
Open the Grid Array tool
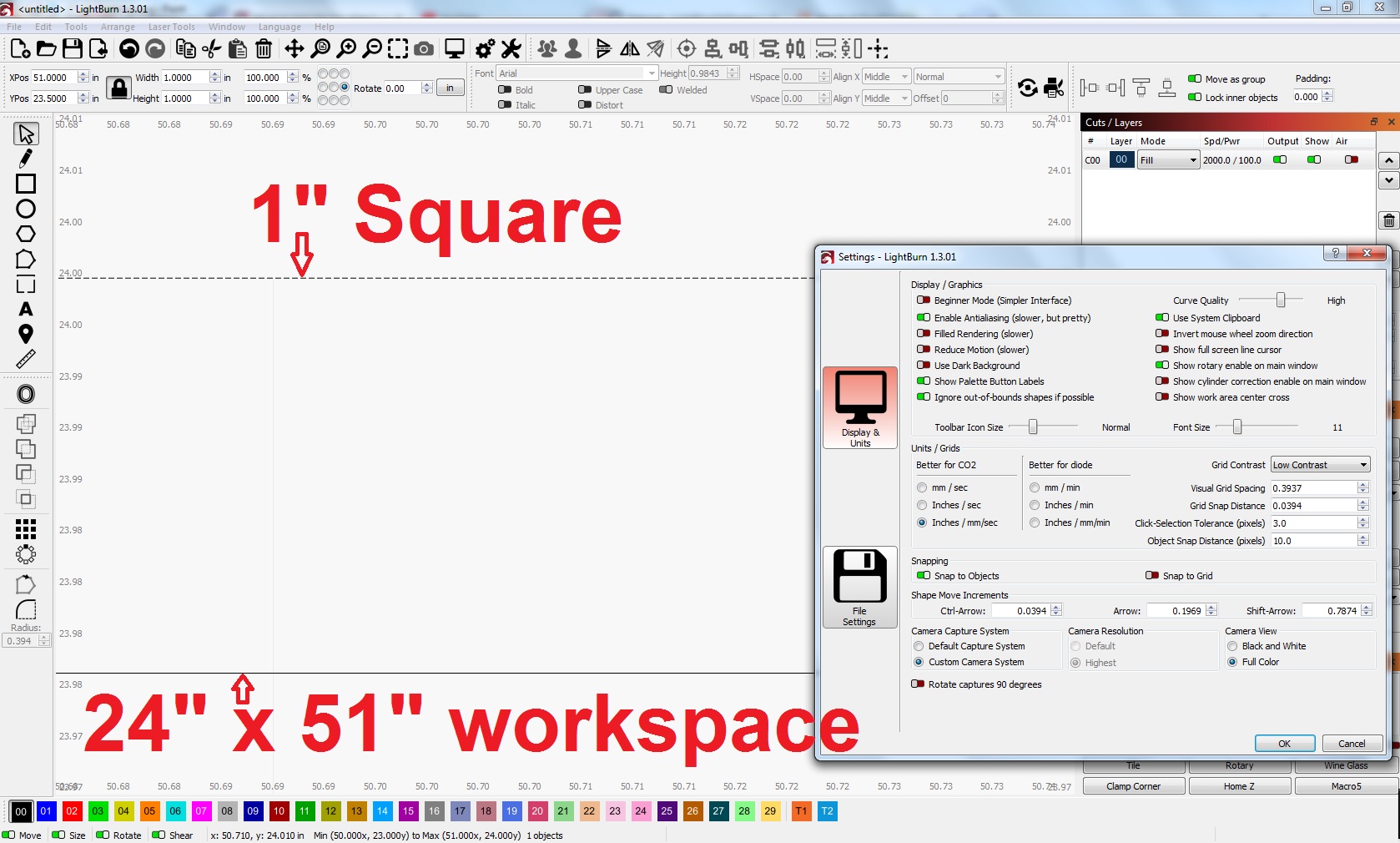point(26,528)
